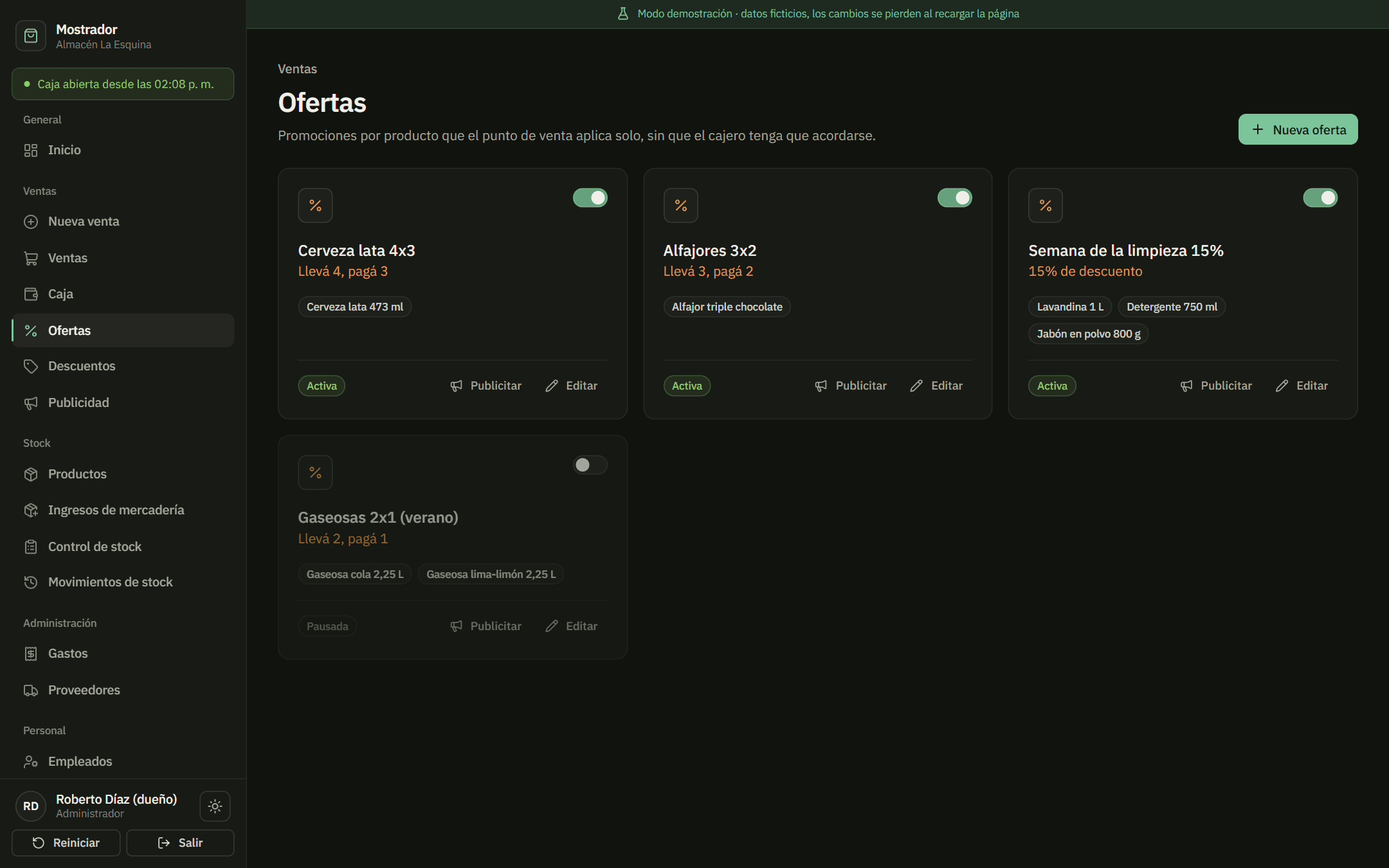
Task: Publicitar the Semana de la limpieza offer
Action: [x=1216, y=386]
